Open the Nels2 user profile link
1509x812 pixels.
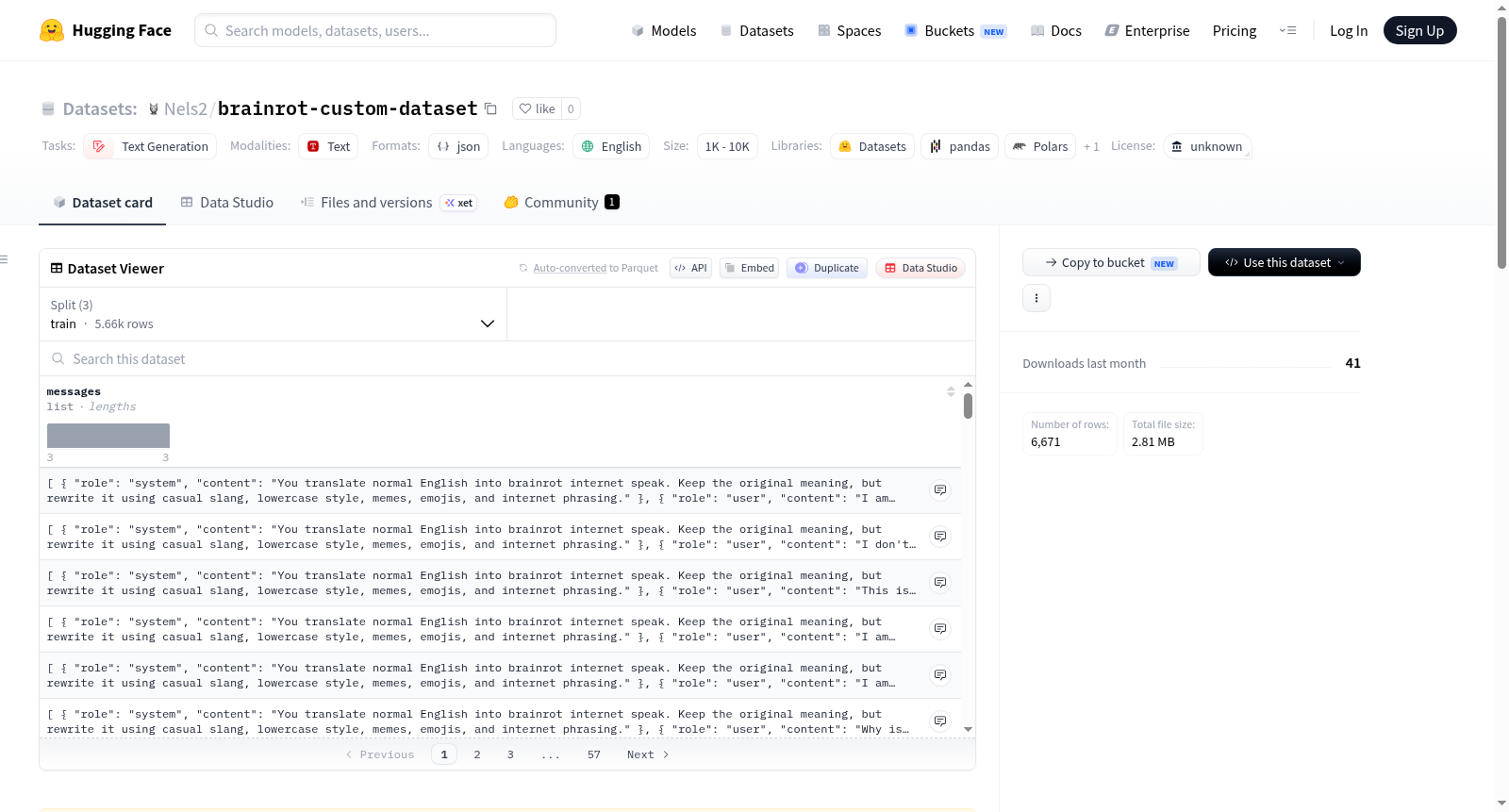click(x=185, y=109)
